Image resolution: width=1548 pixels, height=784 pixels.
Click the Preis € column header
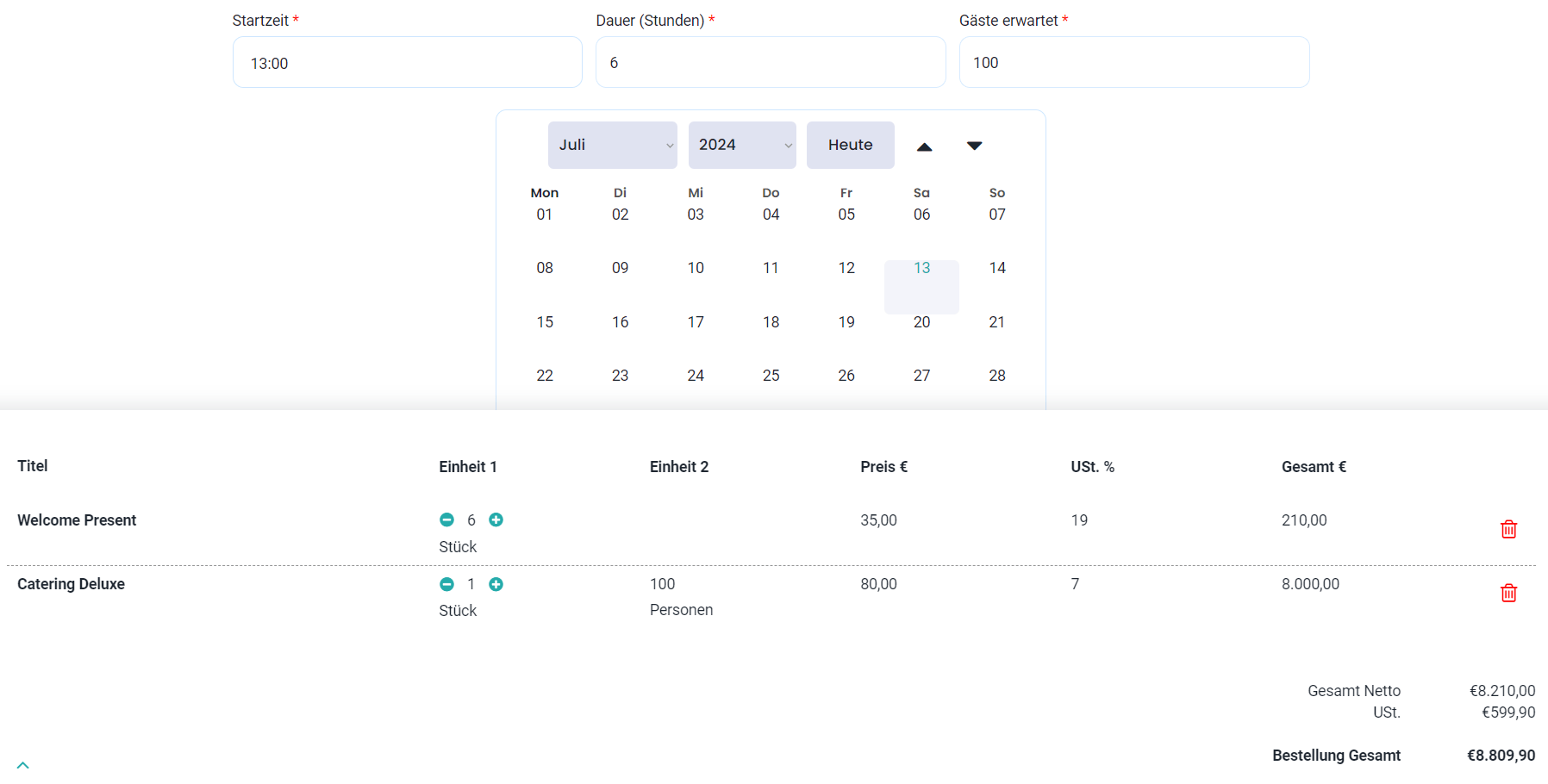pyautogui.click(x=883, y=467)
